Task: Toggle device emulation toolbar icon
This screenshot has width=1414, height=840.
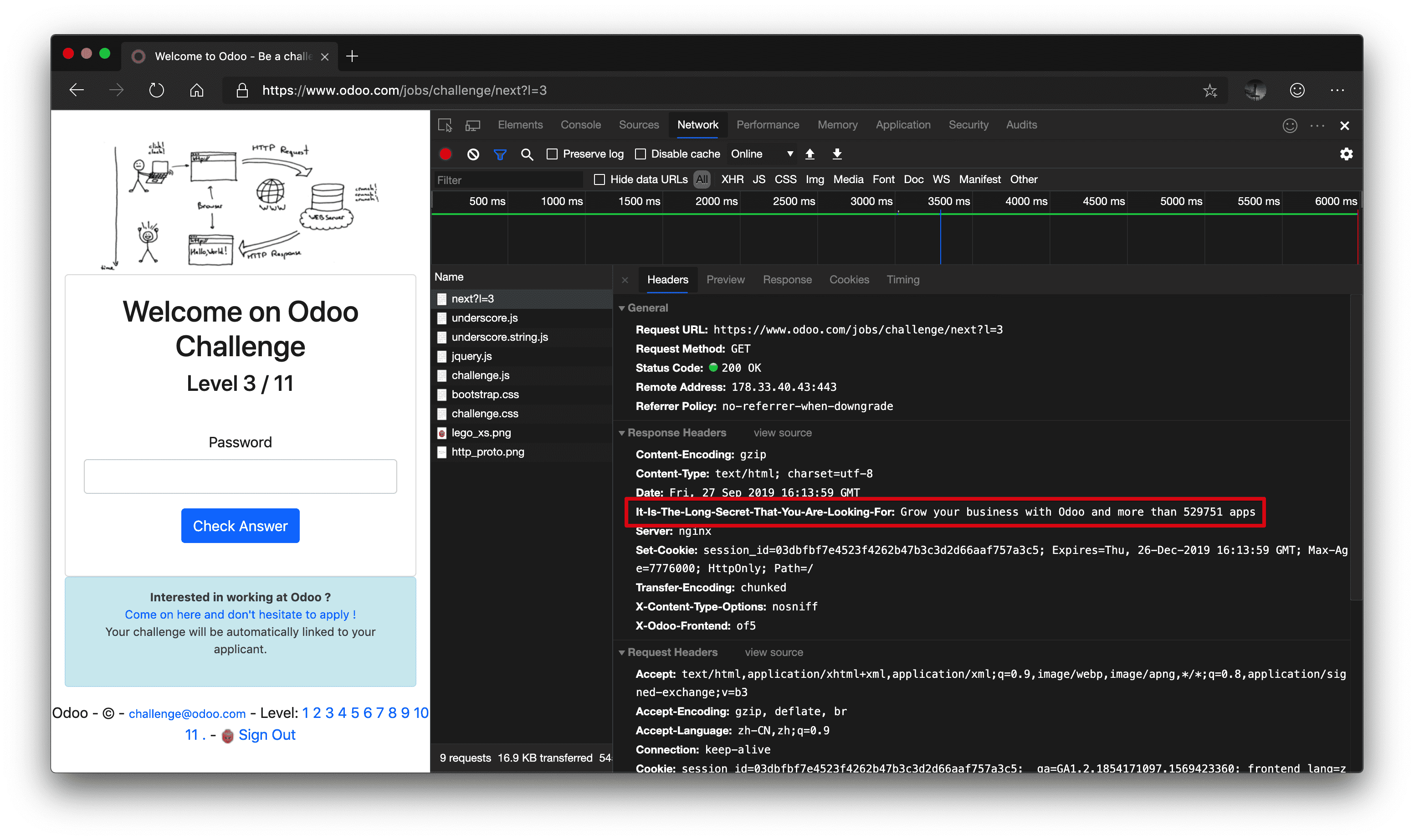Action: (473, 125)
